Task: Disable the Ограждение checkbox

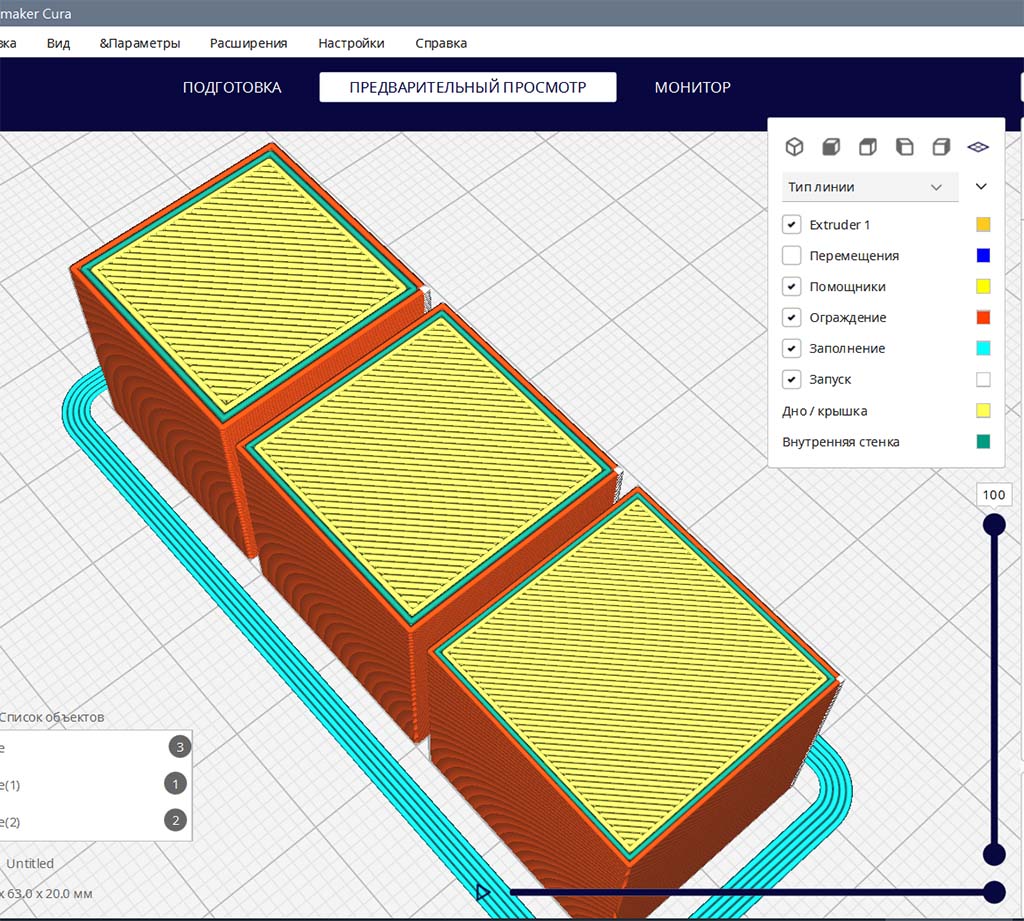Action: 792,318
